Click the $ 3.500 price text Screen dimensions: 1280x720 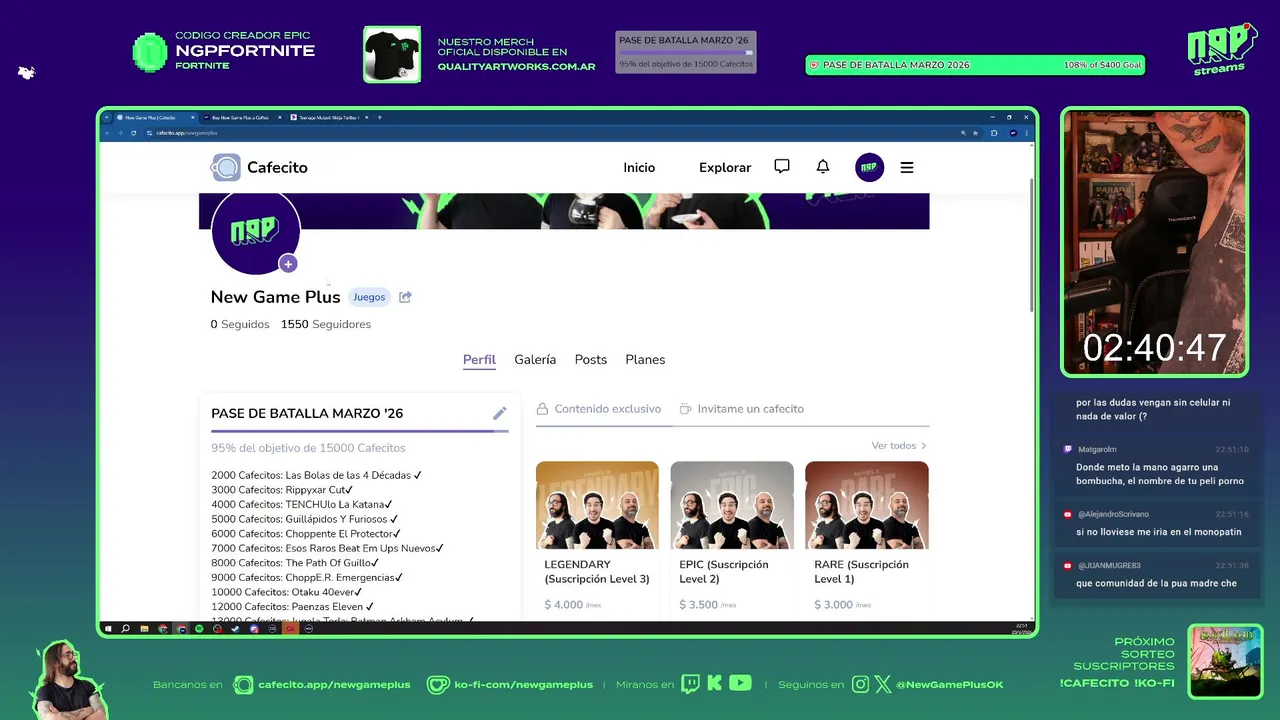tap(698, 605)
